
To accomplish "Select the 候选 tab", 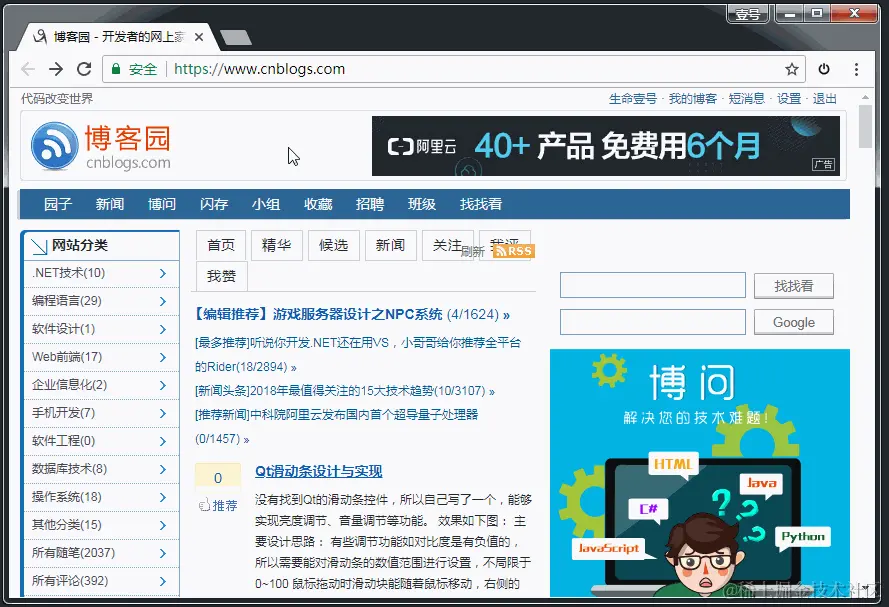I will point(333,245).
